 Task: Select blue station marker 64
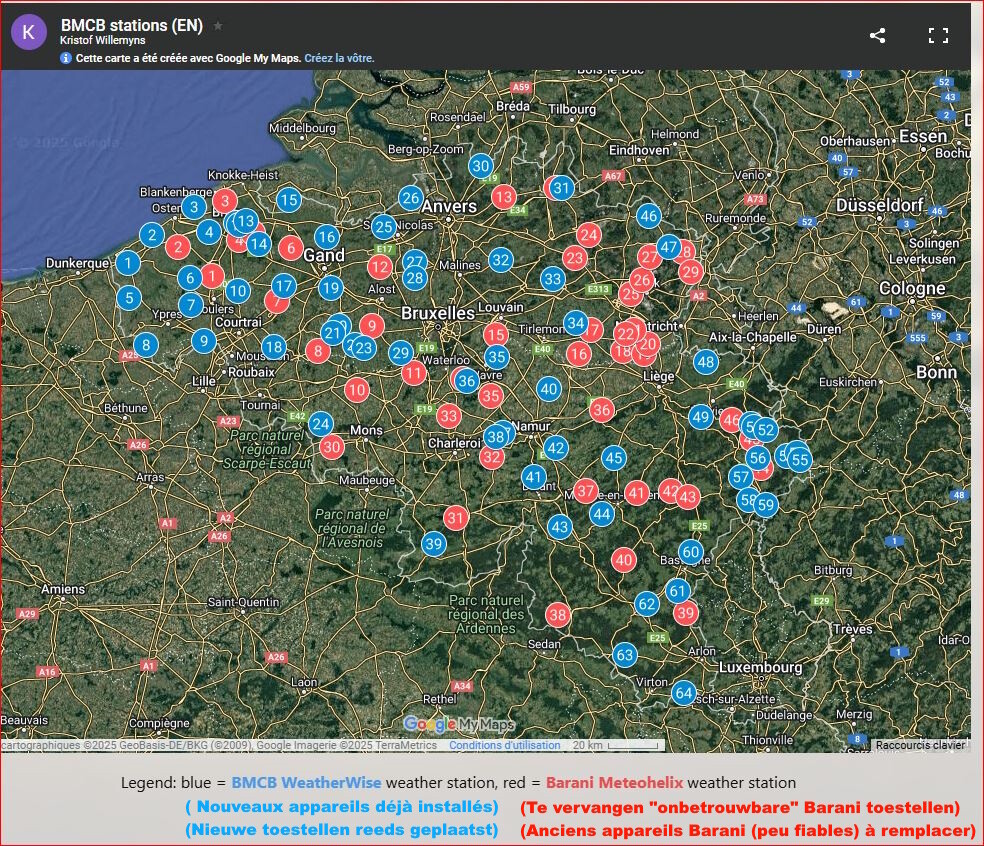(x=683, y=693)
